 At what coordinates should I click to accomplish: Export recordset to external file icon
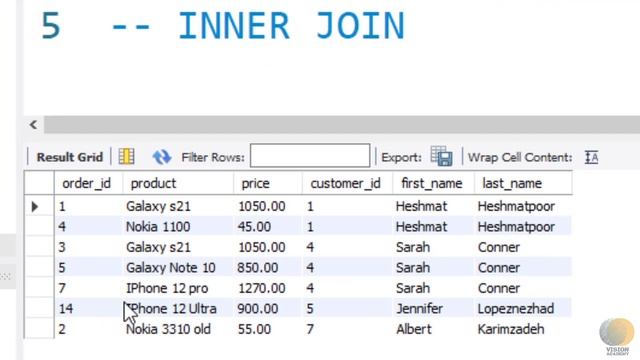coord(441,156)
